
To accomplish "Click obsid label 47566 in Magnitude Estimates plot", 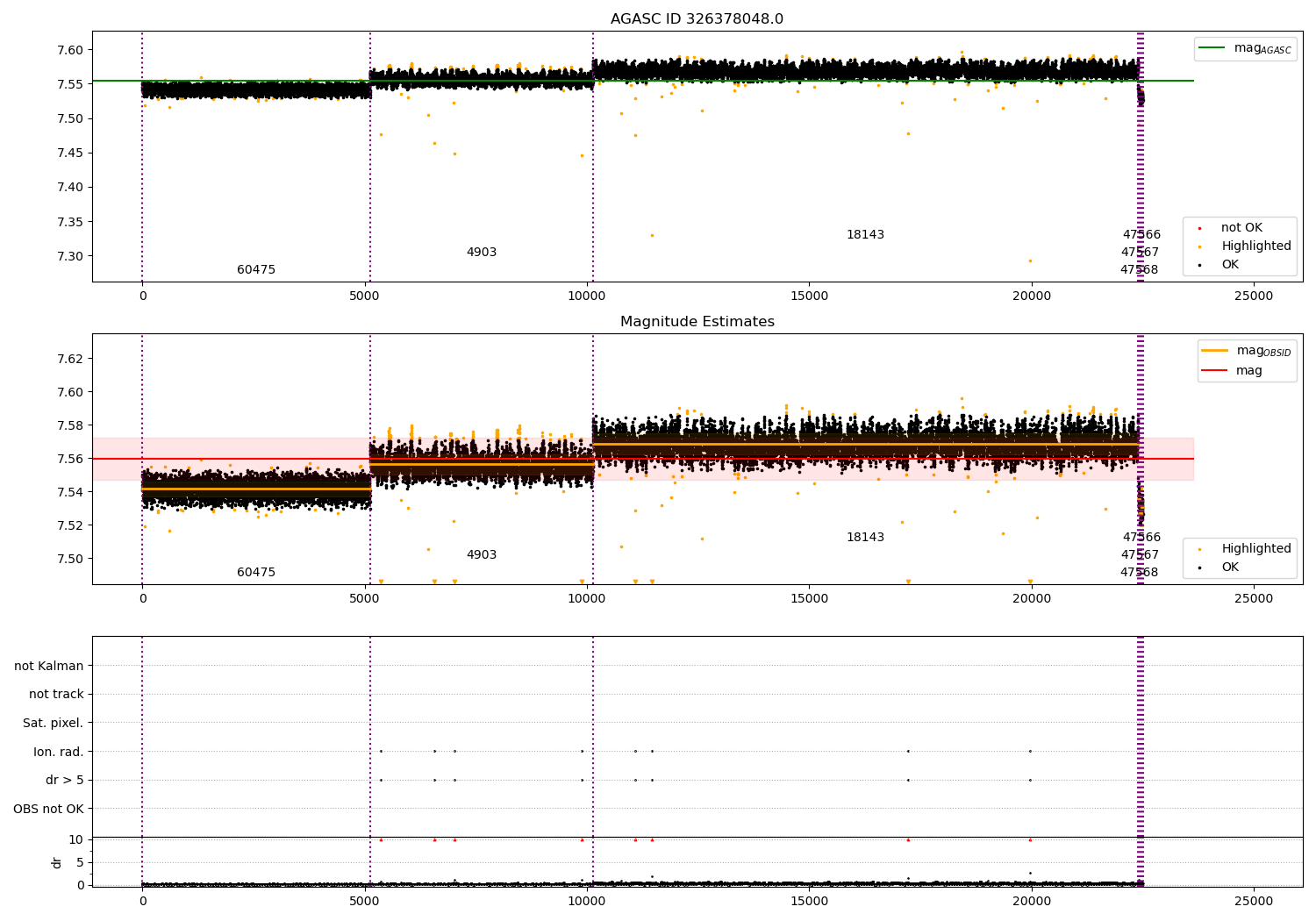I will (x=1141, y=538).
